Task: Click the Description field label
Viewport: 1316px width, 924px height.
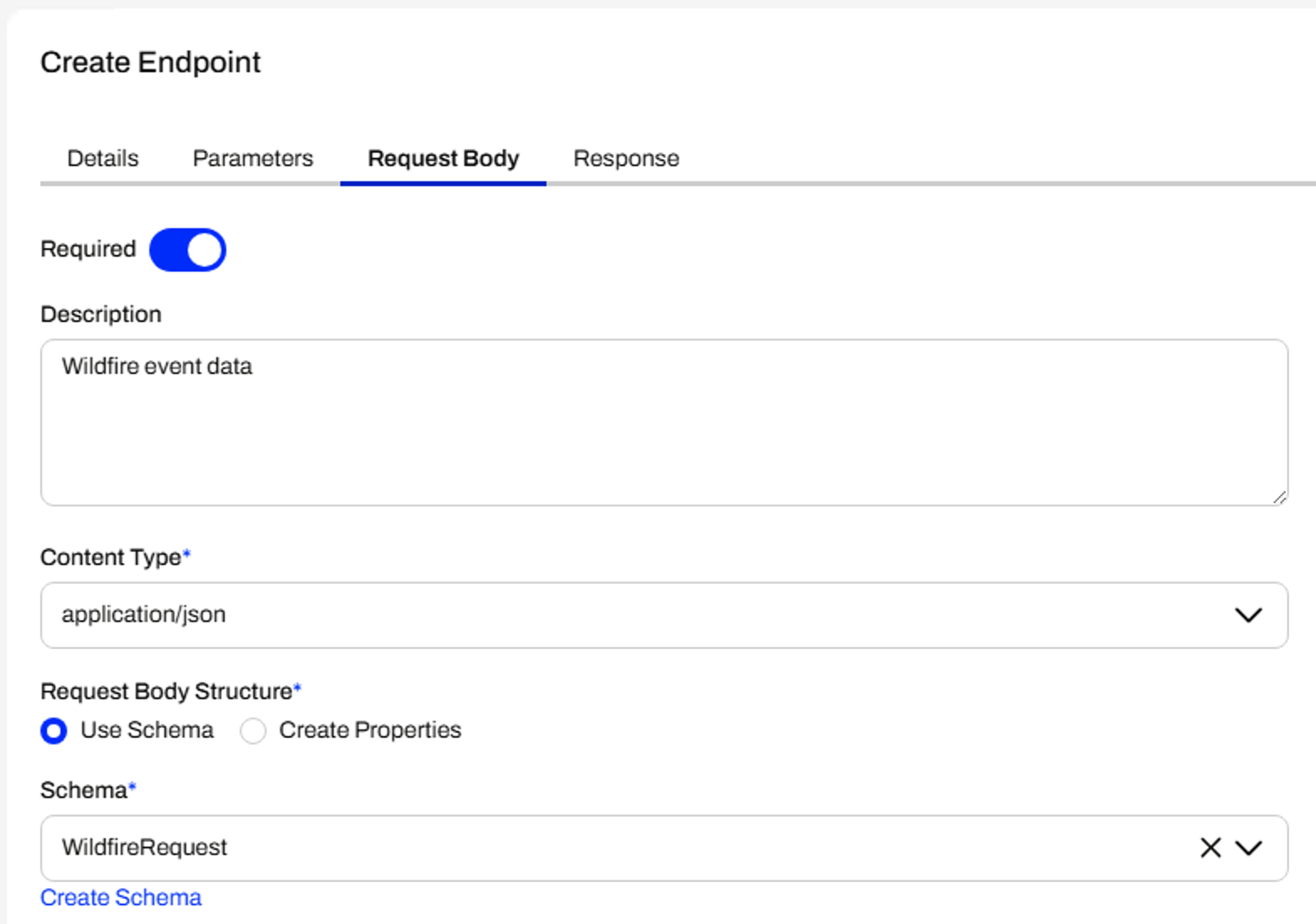Action: pyautogui.click(x=101, y=314)
